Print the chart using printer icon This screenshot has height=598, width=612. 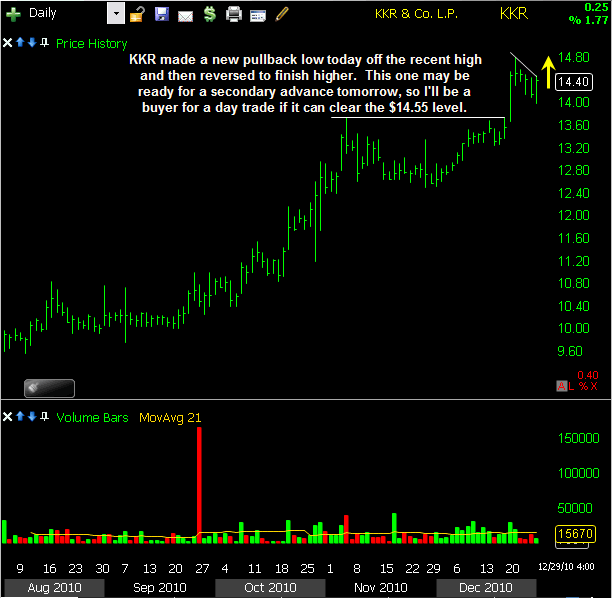(234, 14)
